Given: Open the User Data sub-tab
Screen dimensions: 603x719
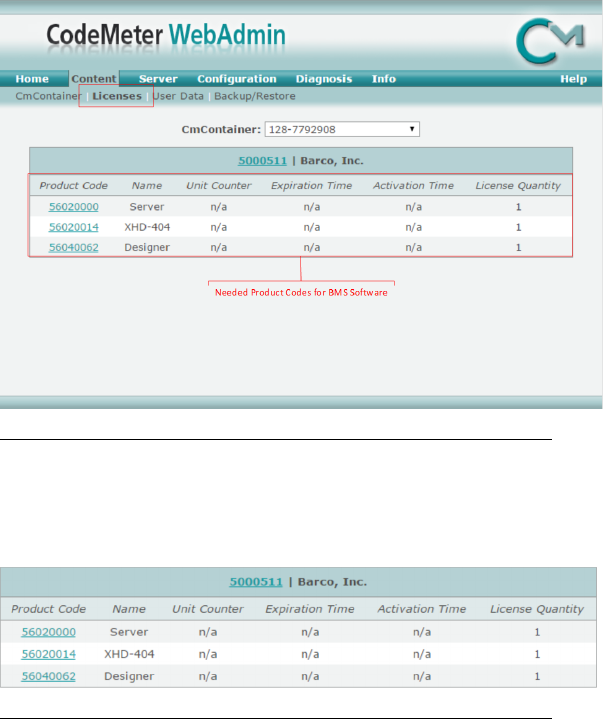Looking at the screenshot, I should (x=178, y=96).
